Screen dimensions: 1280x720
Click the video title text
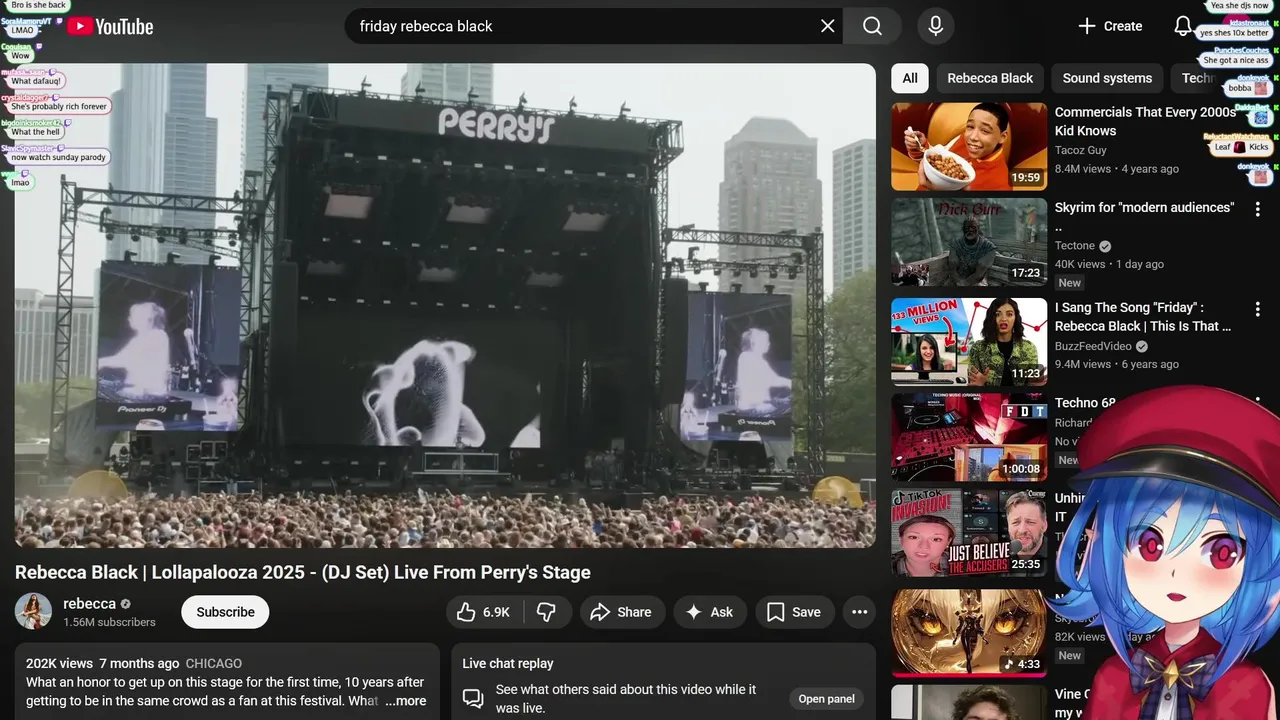pos(303,572)
